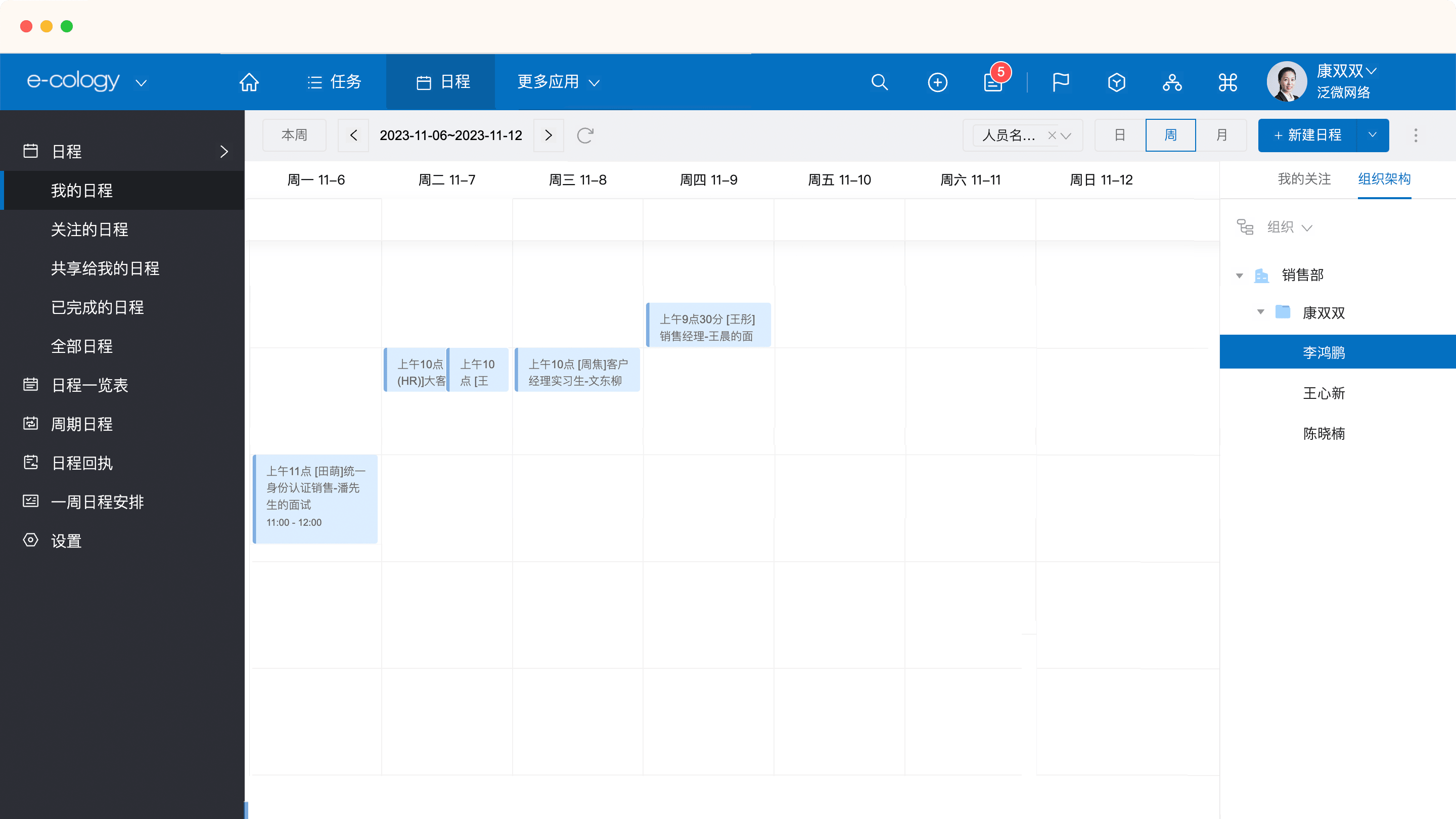Open notifications icon with badge 5

[x=993, y=82]
